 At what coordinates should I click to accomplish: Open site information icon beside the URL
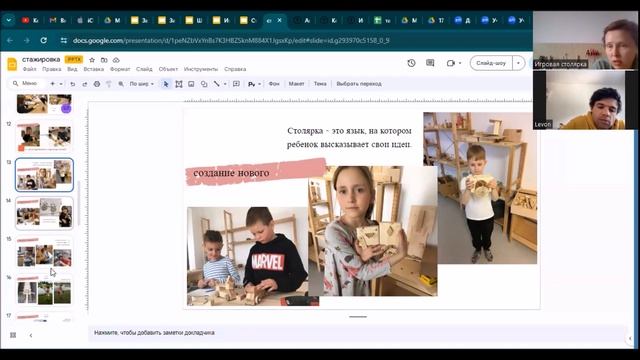click(x=64, y=40)
